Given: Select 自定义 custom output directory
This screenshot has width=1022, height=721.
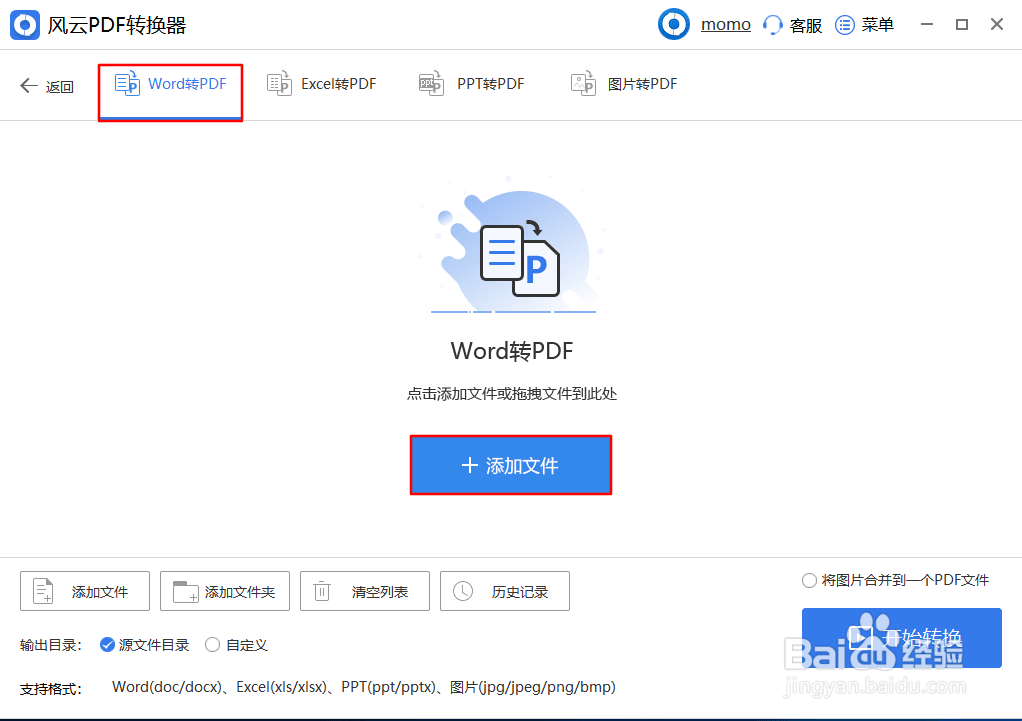Looking at the screenshot, I should pyautogui.click(x=211, y=645).
